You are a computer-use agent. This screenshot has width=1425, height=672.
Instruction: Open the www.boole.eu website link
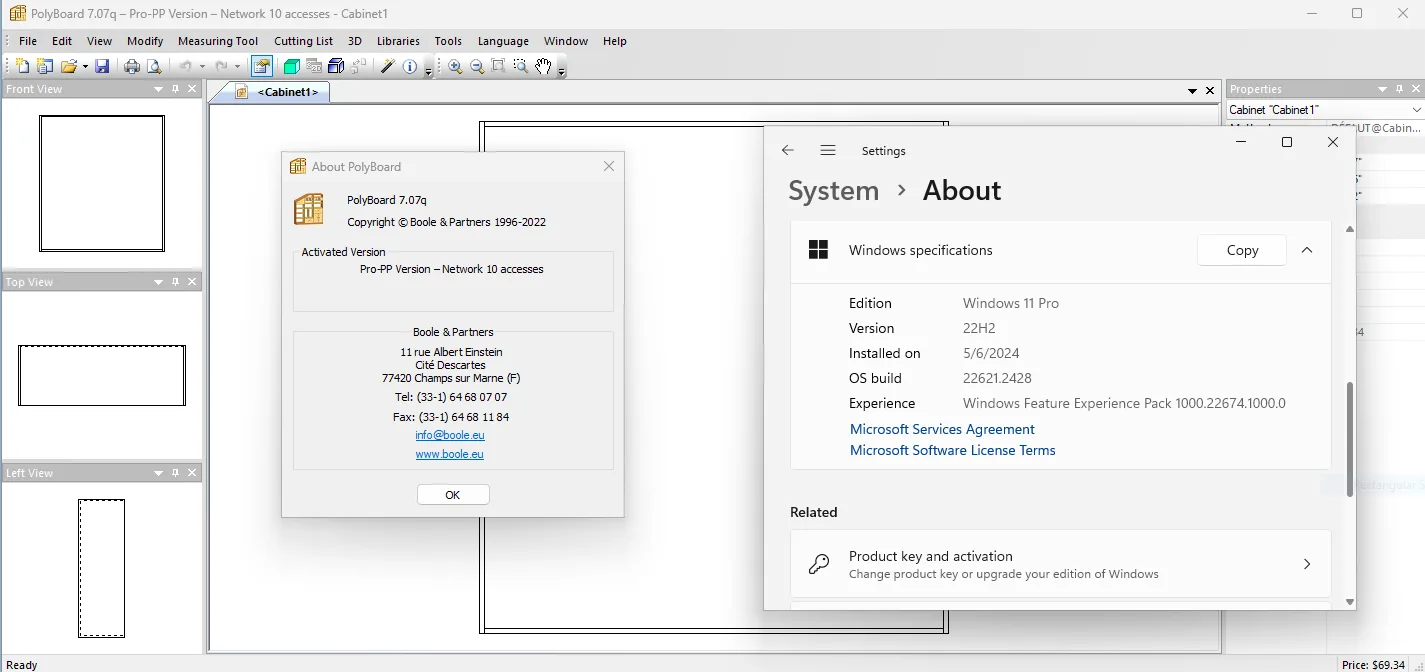click(x=450, y=454)
